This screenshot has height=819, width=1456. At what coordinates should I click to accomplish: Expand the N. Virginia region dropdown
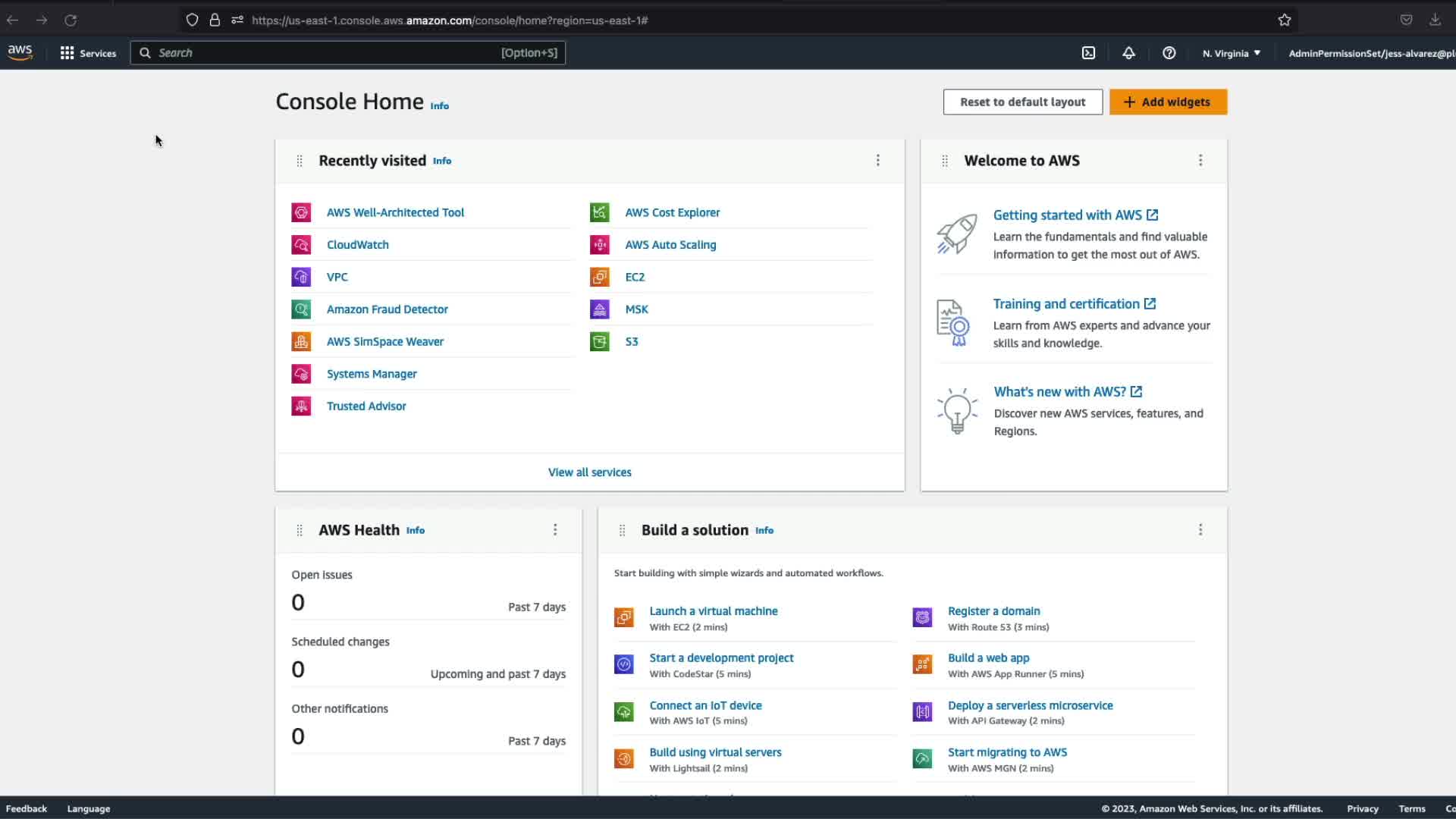coord(1231,53)
